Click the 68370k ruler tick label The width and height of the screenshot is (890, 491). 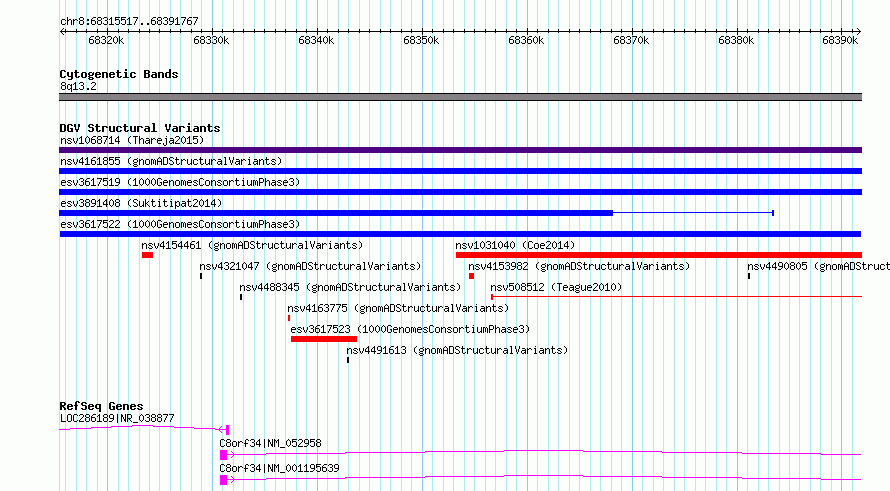(x=631, y=40)
